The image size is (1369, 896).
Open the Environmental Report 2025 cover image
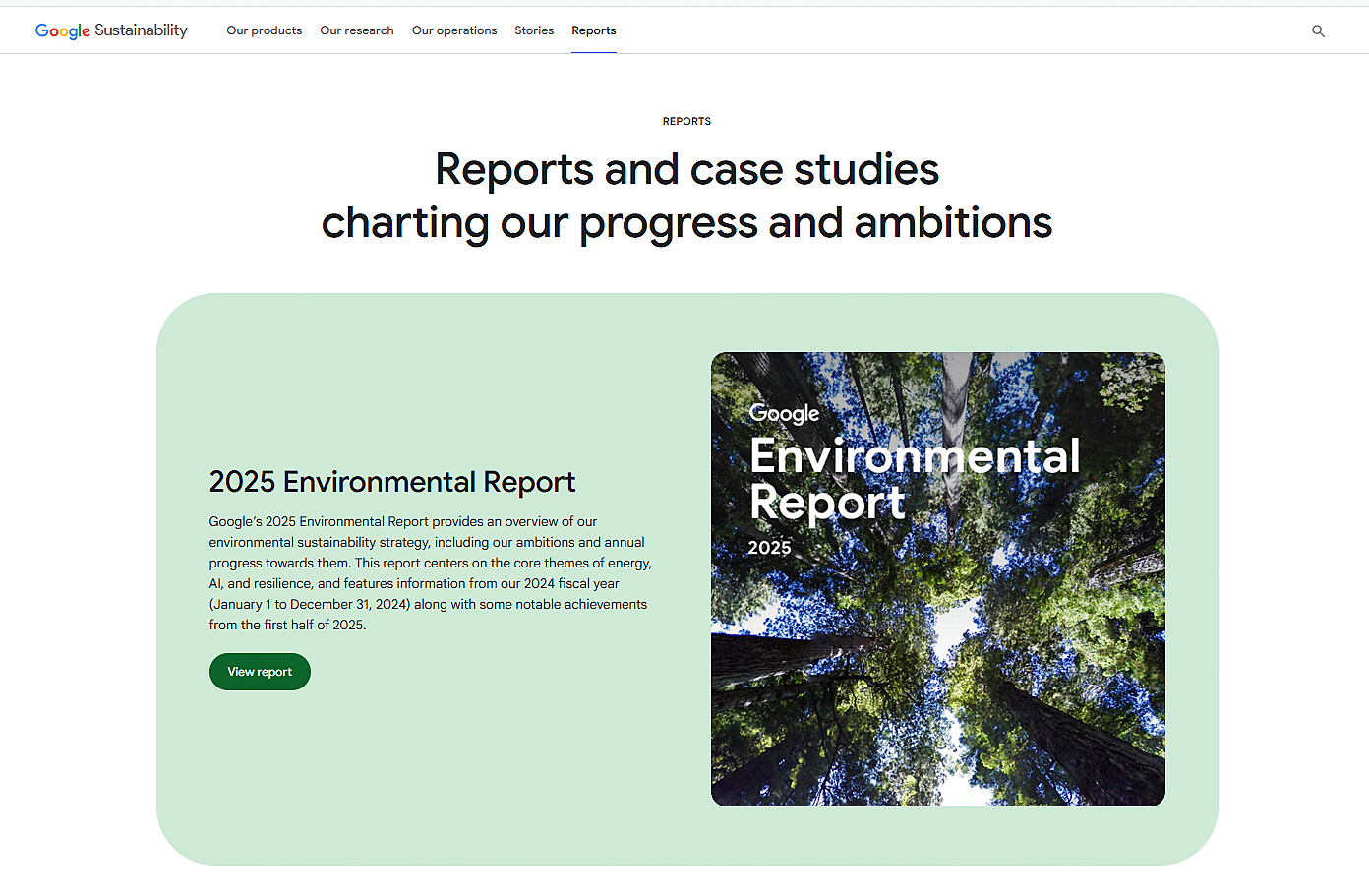click(938, 579)
